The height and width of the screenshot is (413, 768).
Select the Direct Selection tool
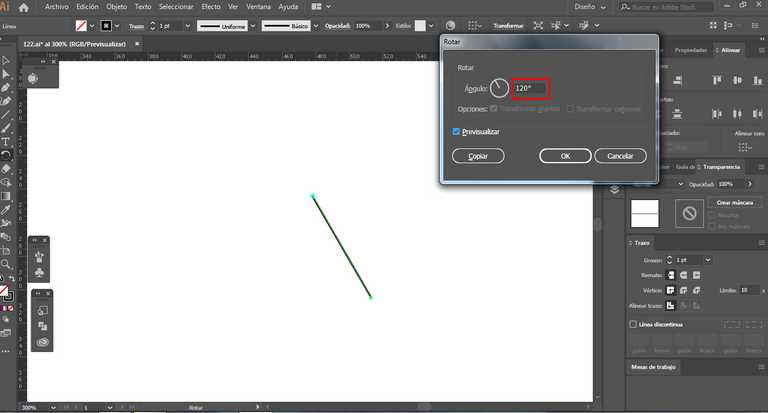point(6,74)
